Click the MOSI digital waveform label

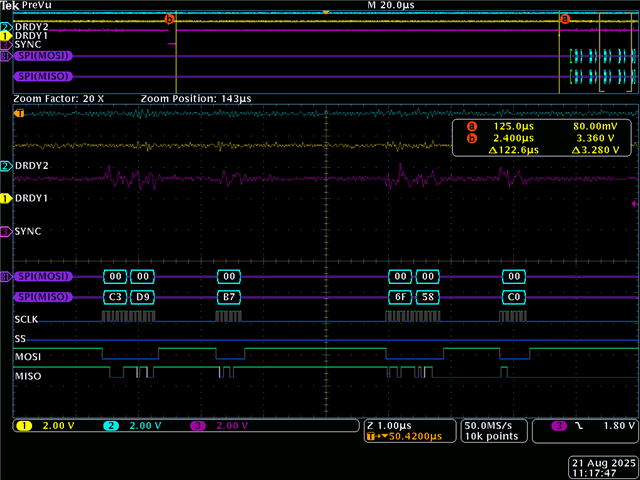[28, 357]
